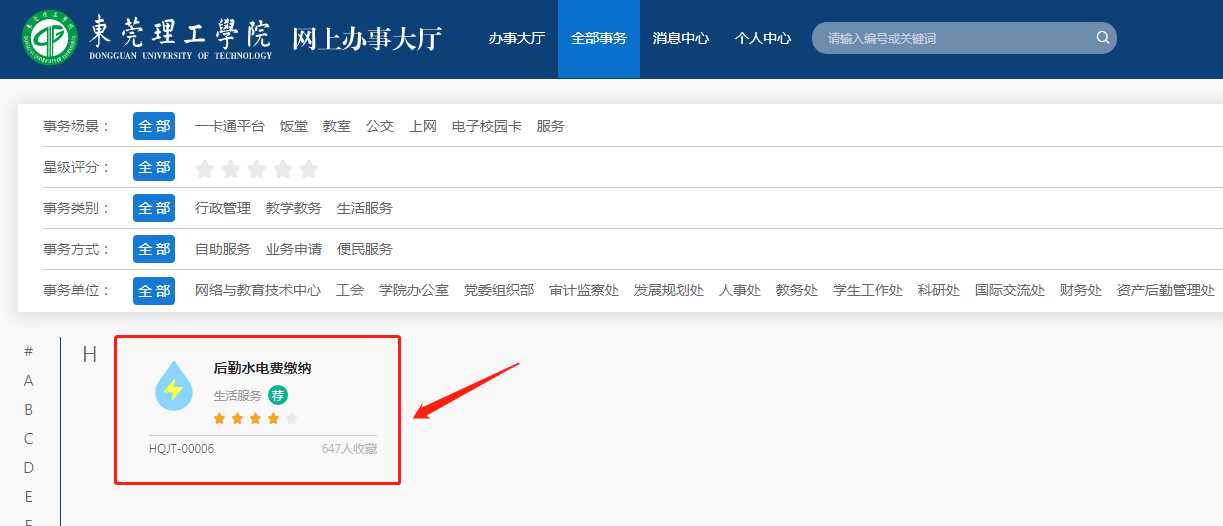Select 全部 filter in 事务场景 row

click(x=154, y=126)
